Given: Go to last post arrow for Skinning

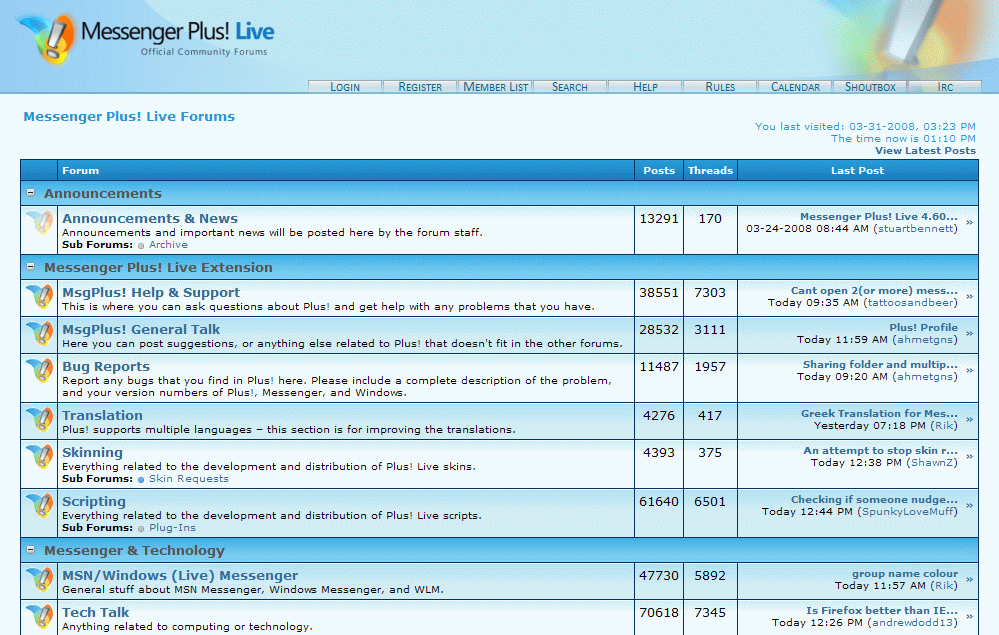Looking at the screenshot, I should click(969, 457).
